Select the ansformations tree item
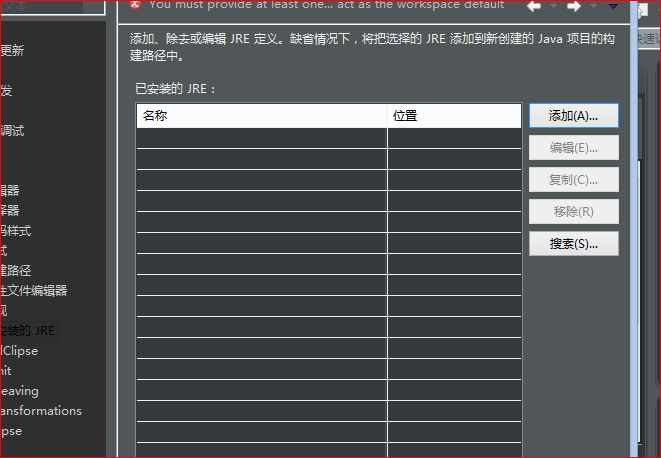 (x=41, y=411)
